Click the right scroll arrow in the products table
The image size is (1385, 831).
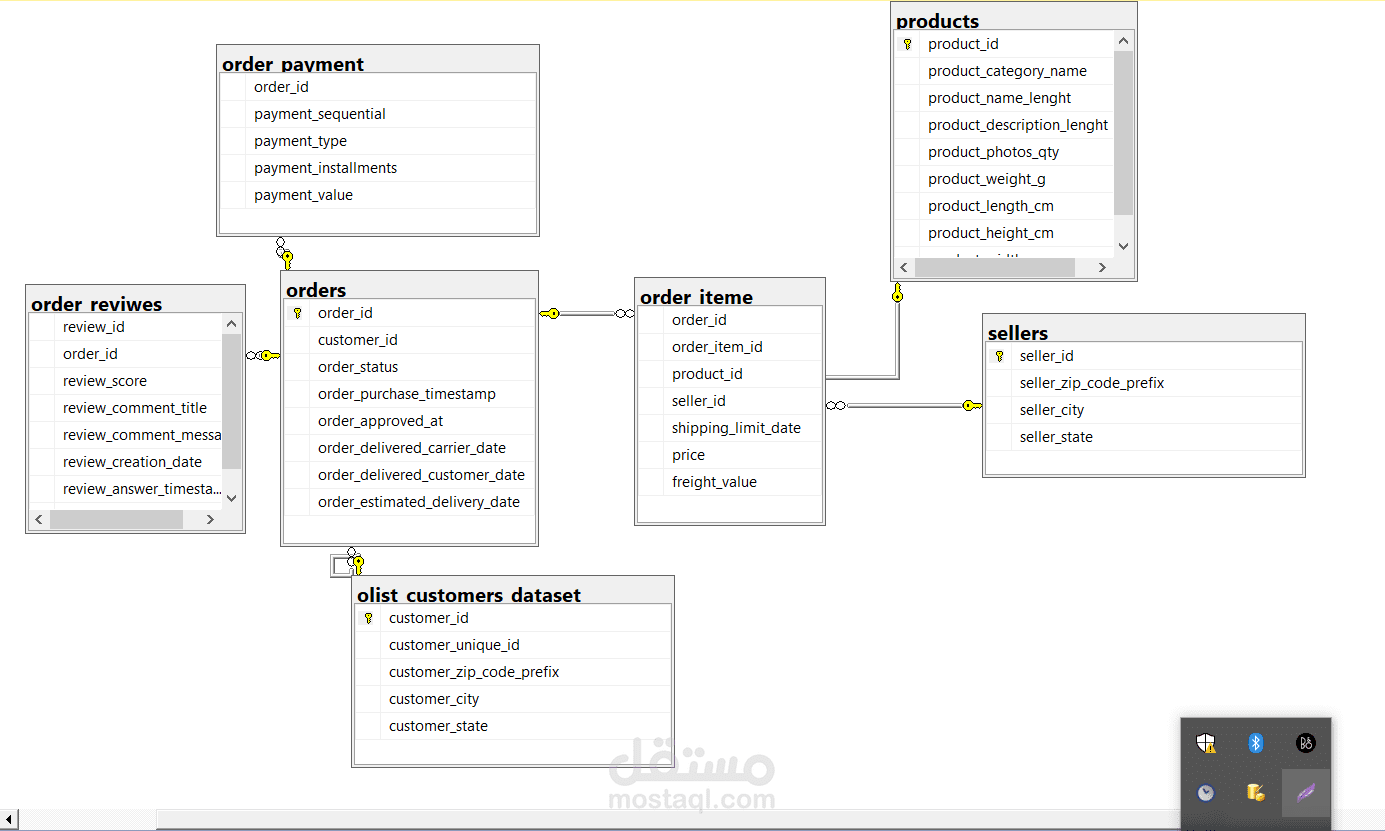click(x=1102, y=267)
